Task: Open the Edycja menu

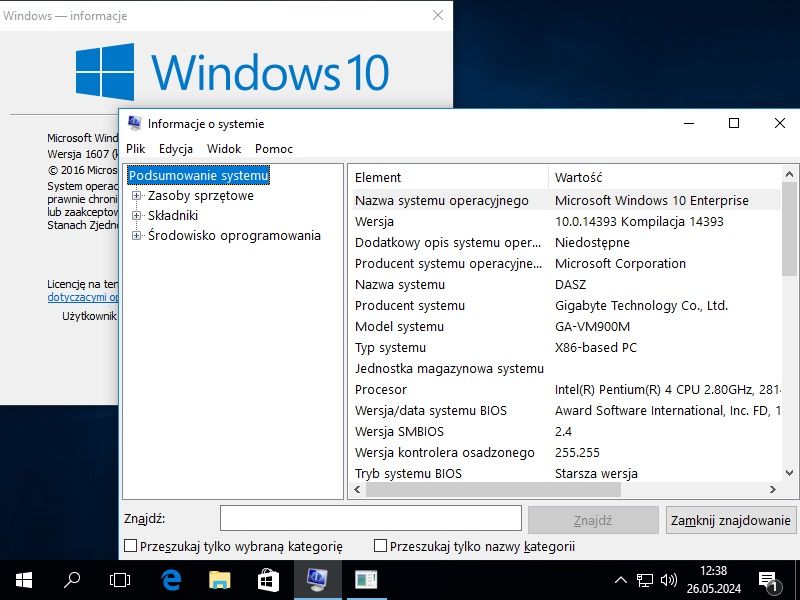Action: point(176,148)
